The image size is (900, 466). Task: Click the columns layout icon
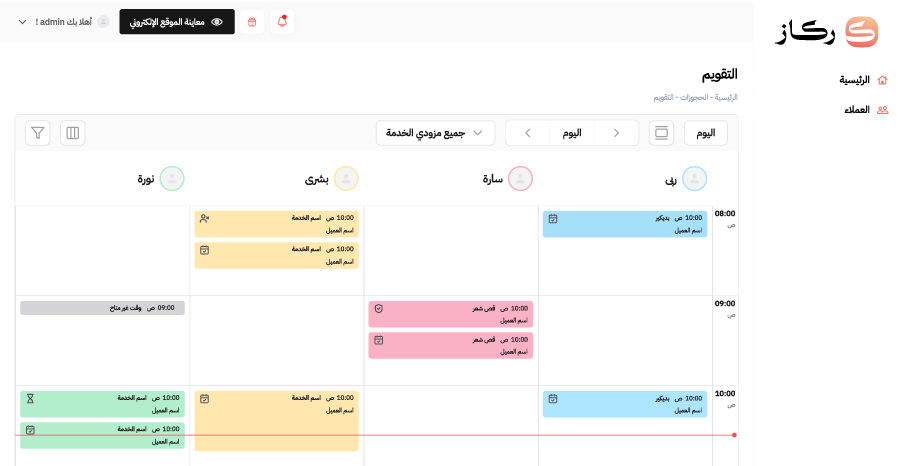coord(73,133)
